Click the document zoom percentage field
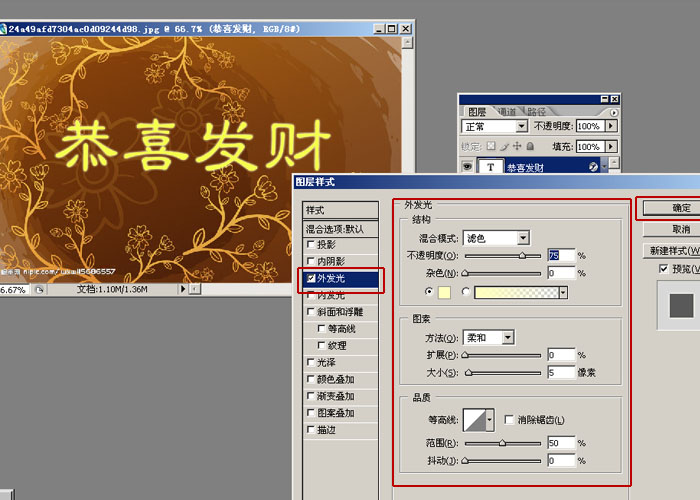Screen dimensions: 700x500 click(14, 290)
